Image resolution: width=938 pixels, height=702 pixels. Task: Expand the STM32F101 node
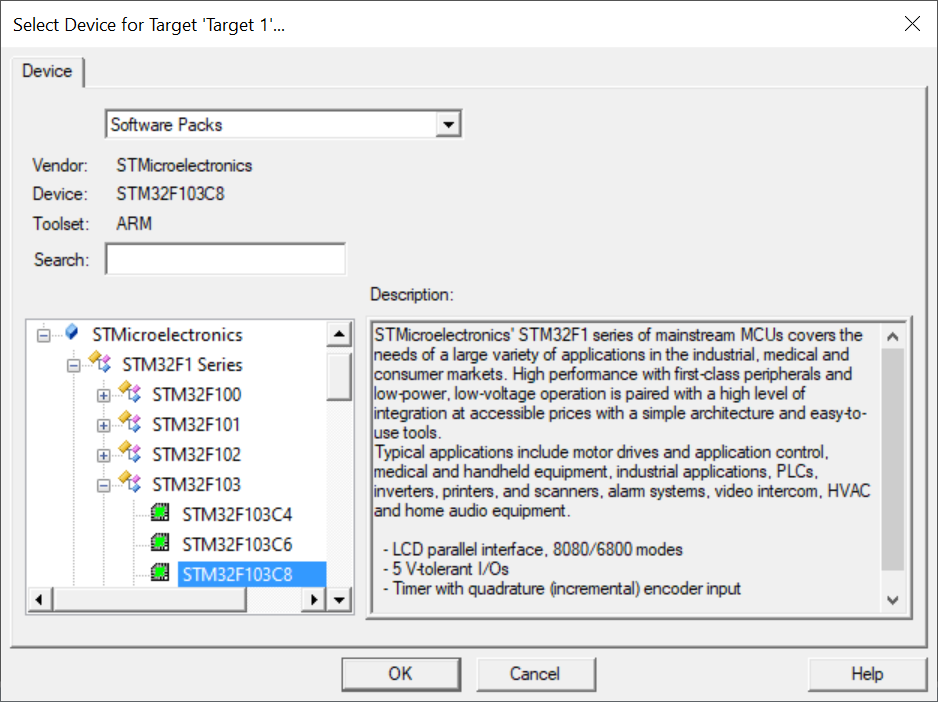tap(103, 425)
